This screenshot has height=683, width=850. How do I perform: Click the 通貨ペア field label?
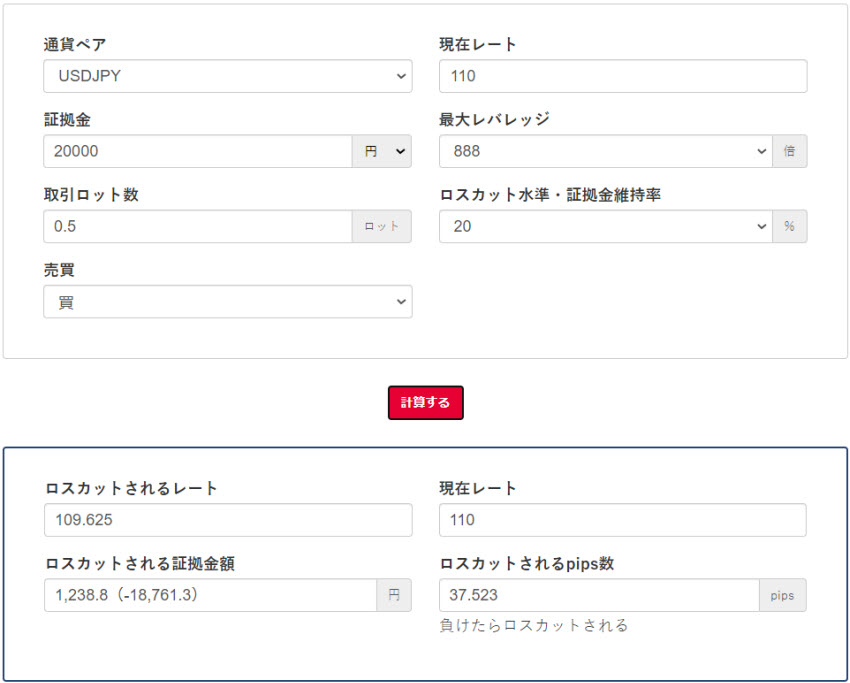[x=75, y=45]
